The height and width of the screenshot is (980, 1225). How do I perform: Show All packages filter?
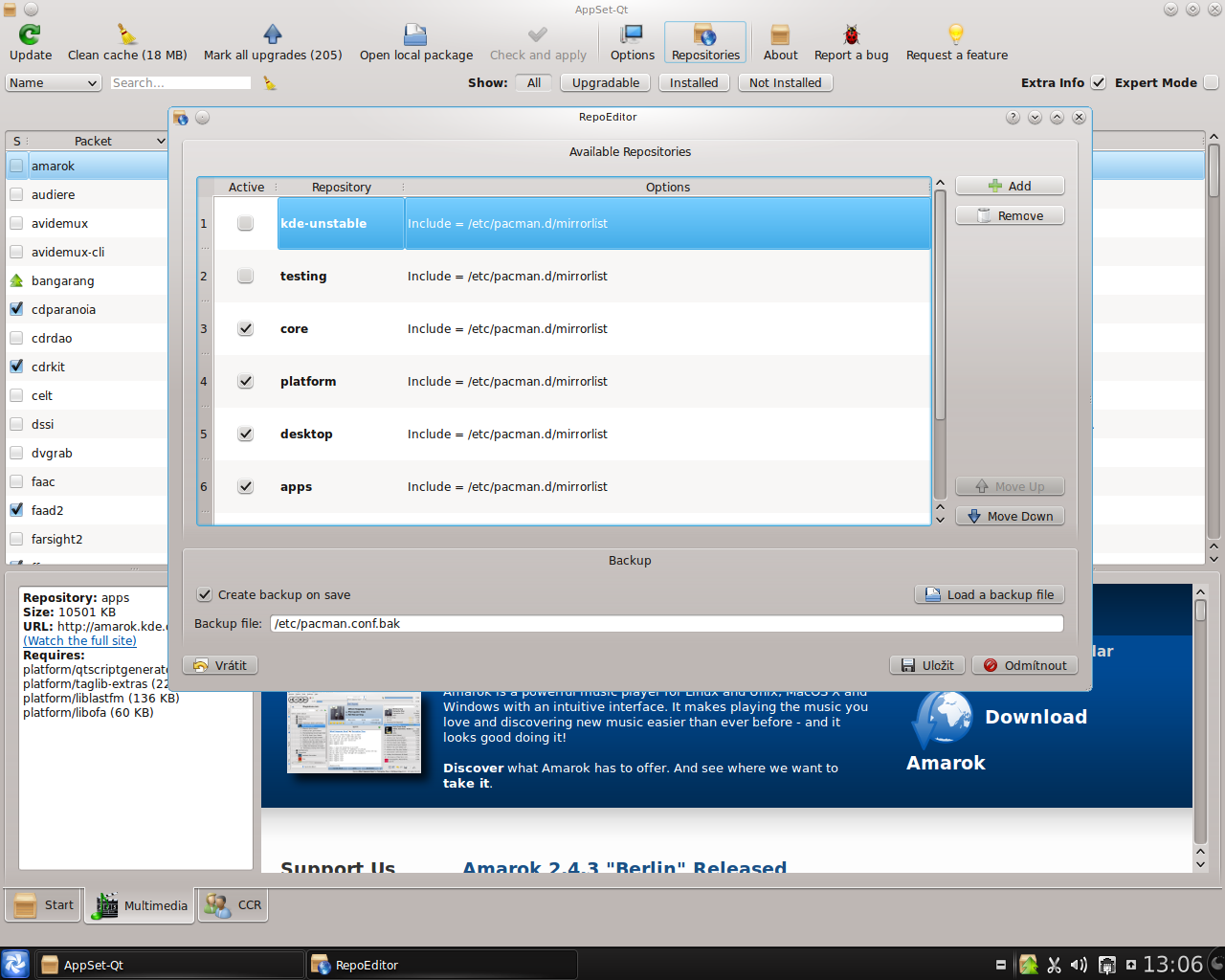click(x=534, y=83)
